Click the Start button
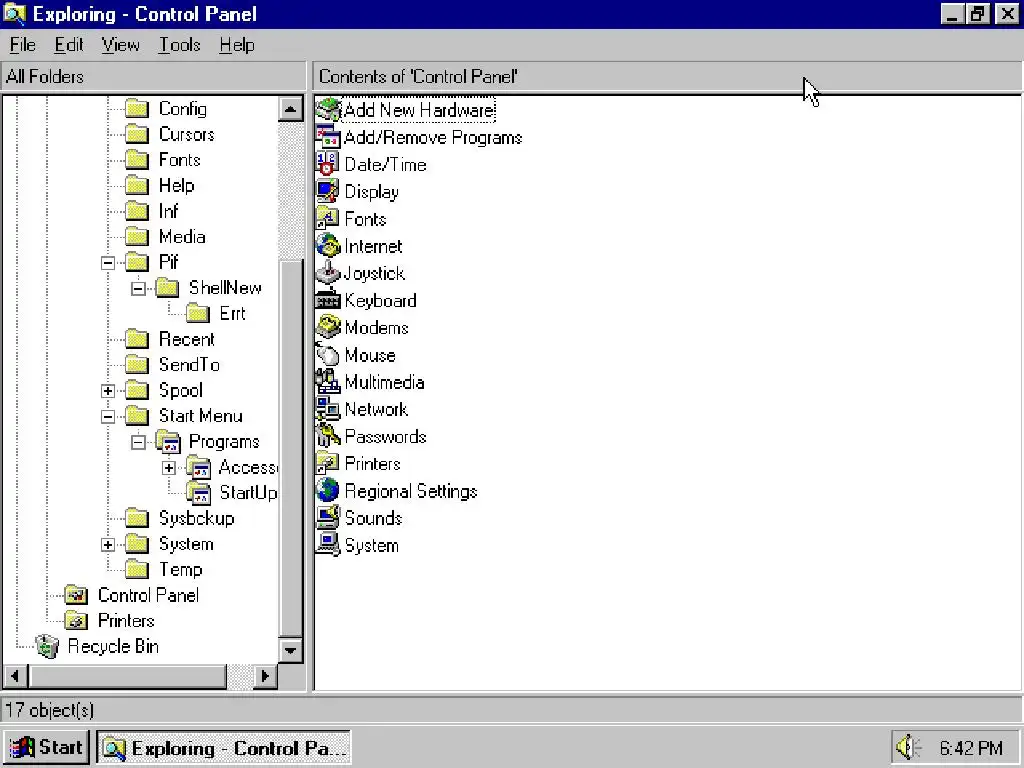The height and width of the screenshot is (768, 1024). tap(47, 747)
